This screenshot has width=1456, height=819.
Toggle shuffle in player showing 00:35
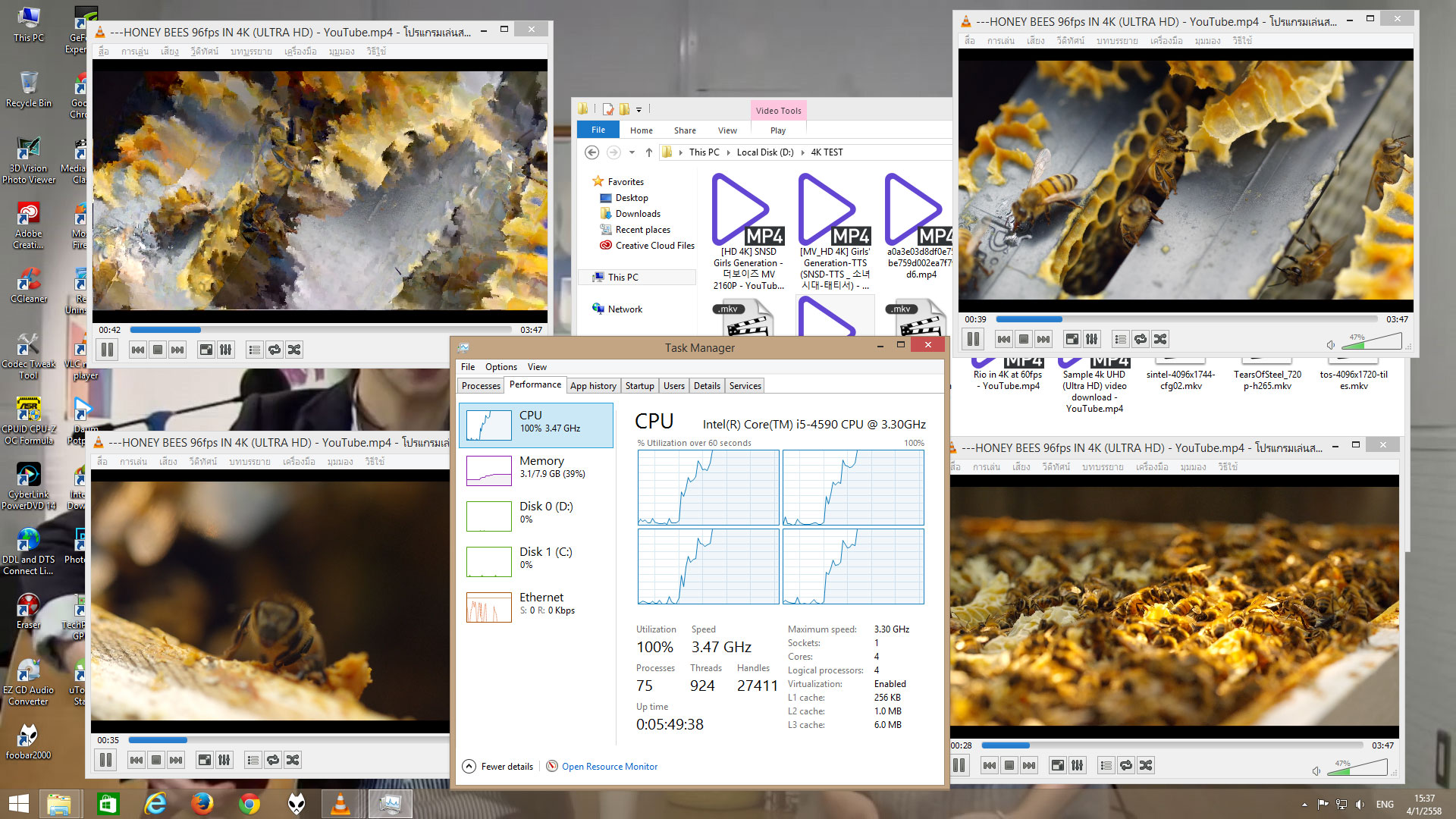click(293, 760)
